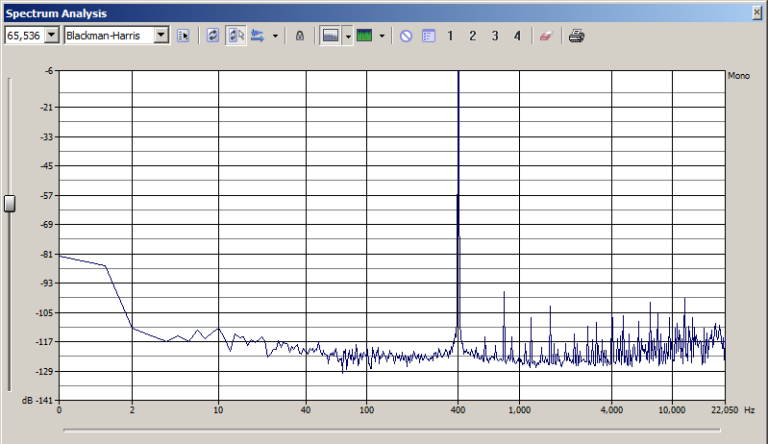Viewport: 768px width, 444px height.
Task: Close the Spectrum Analysis window
Action: coord(757,13)
